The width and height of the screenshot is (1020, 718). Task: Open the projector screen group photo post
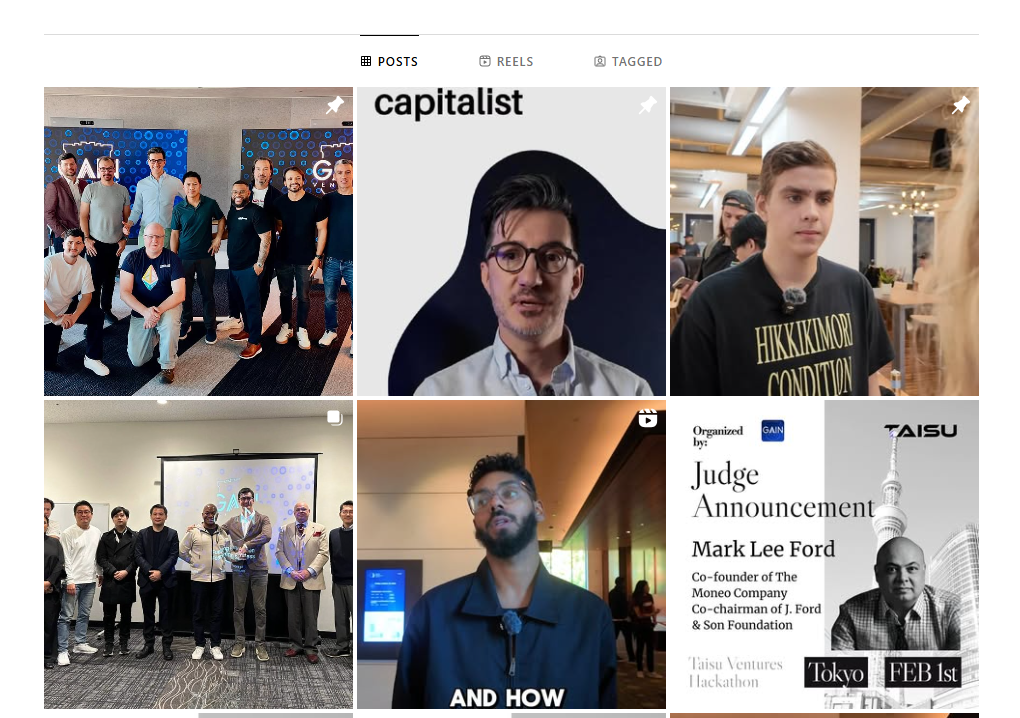(198, 554)
